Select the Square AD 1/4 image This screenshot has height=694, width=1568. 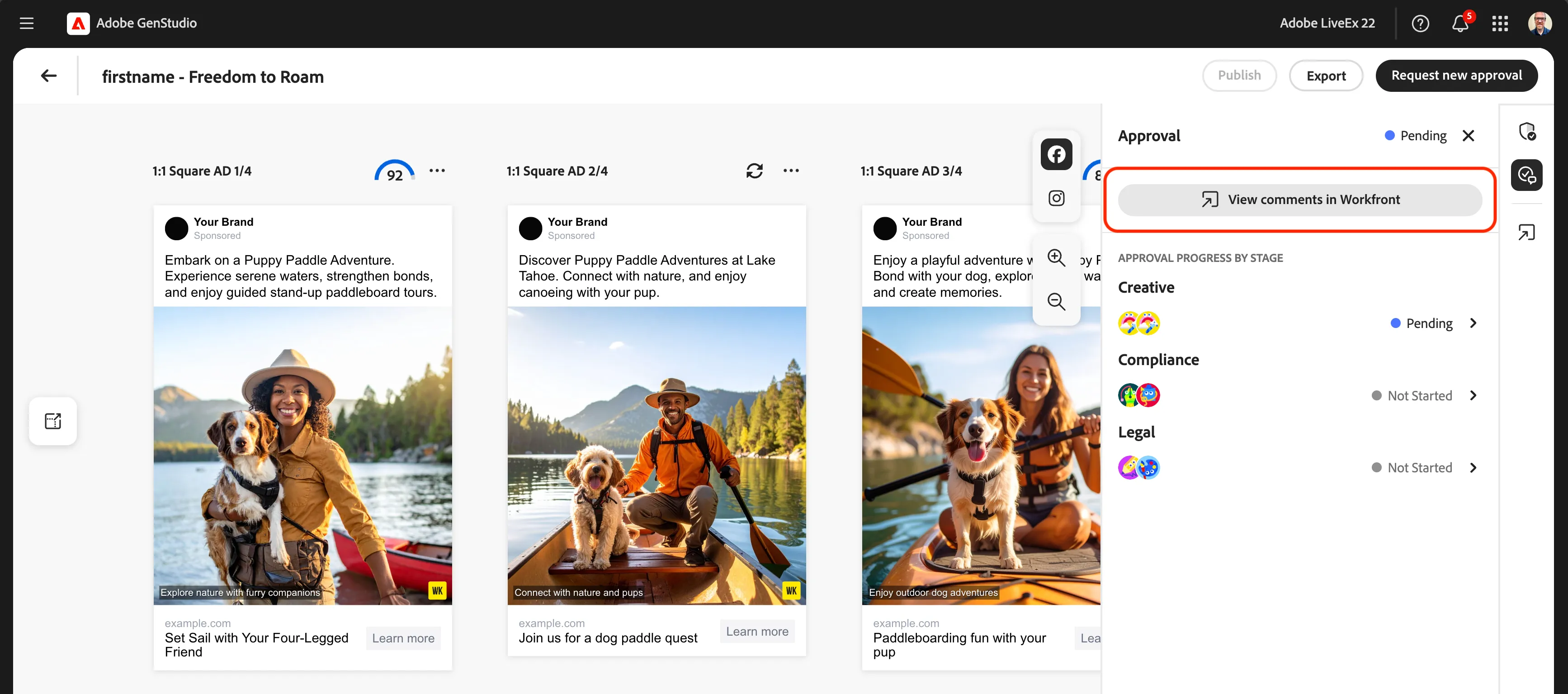pos(302,456)
